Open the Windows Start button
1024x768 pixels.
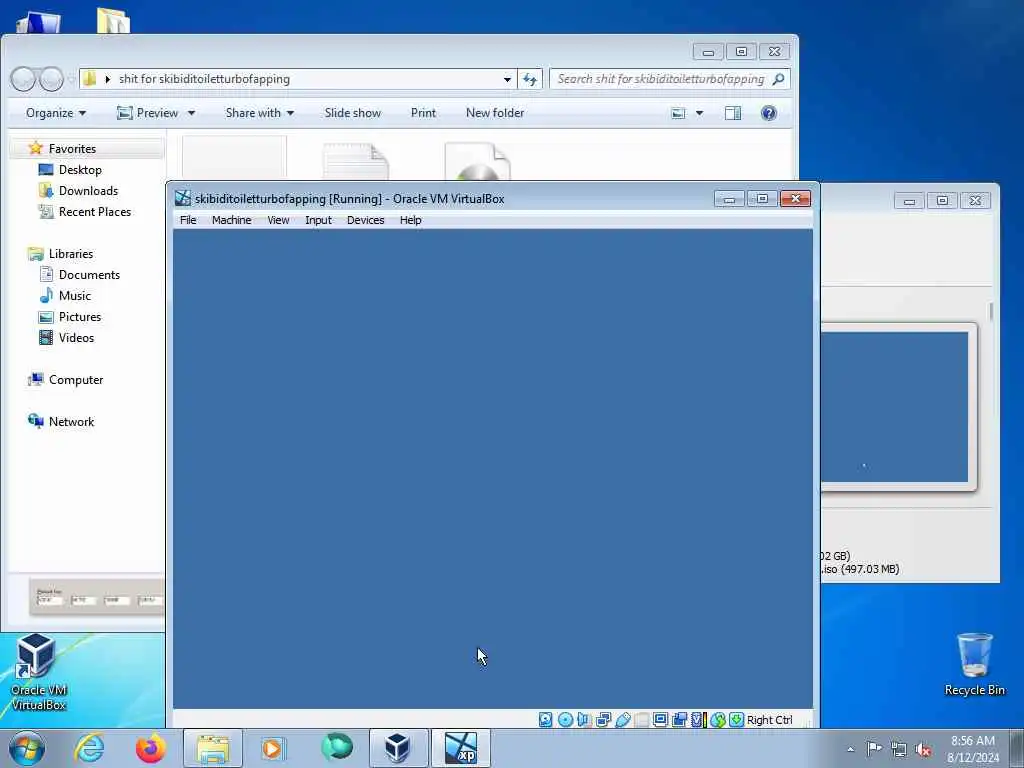click(x=27, y=748)
